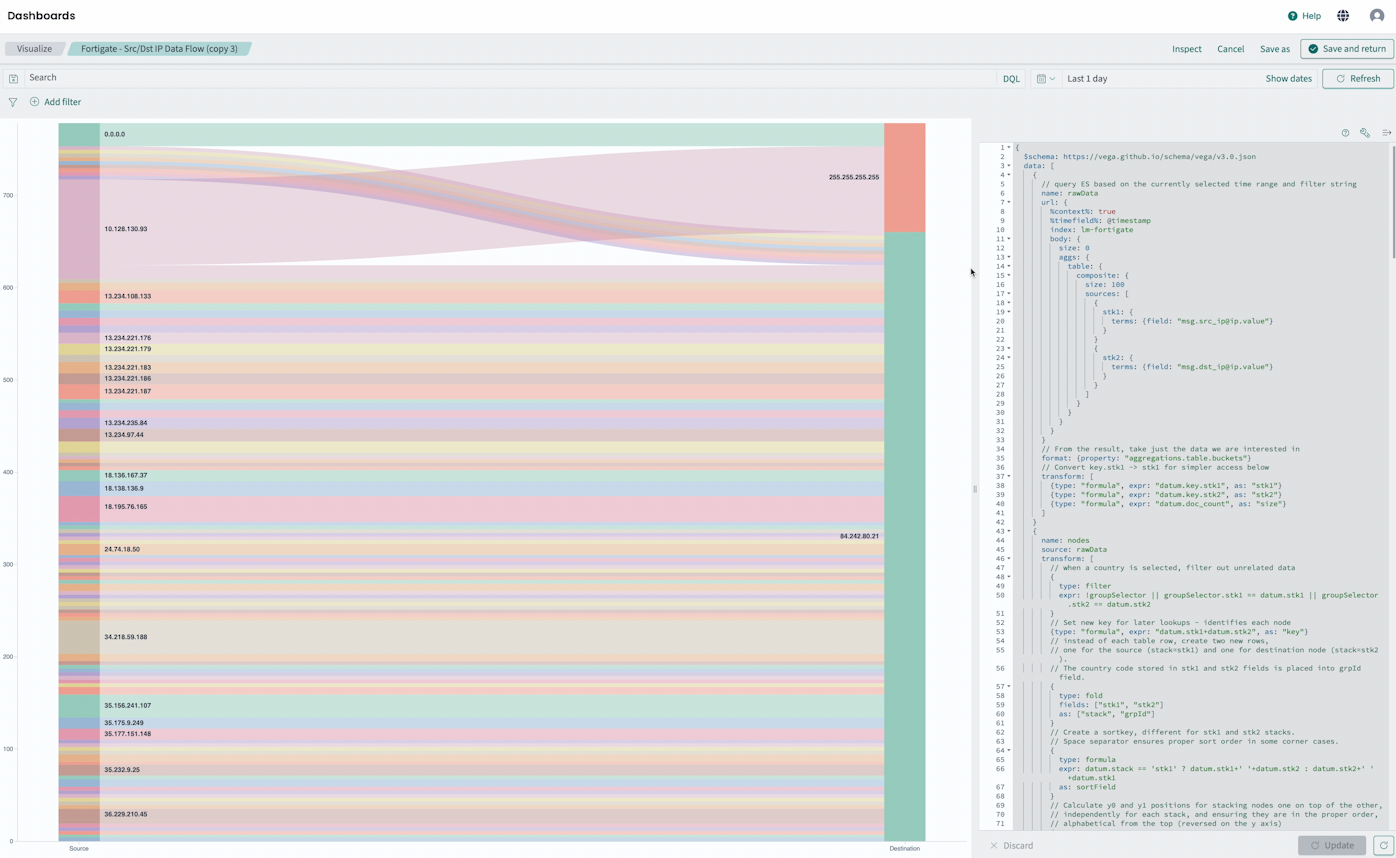The width and height of the screenshot is (1396, 858).
Task: Fold the url block at line 7
Action: tap(1009, 202)
